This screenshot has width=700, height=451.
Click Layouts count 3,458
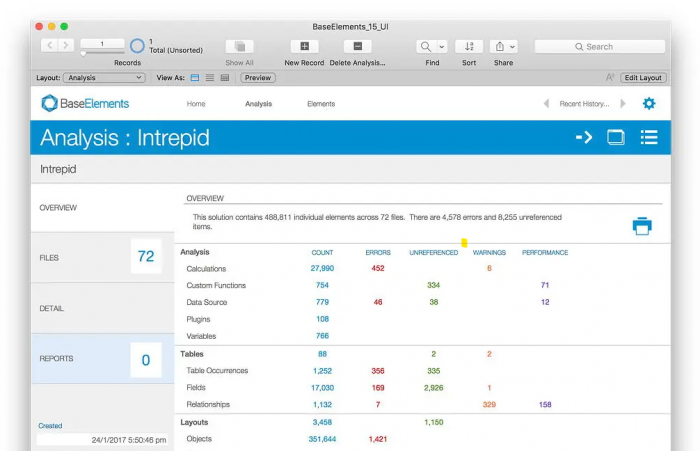point(322,422)
